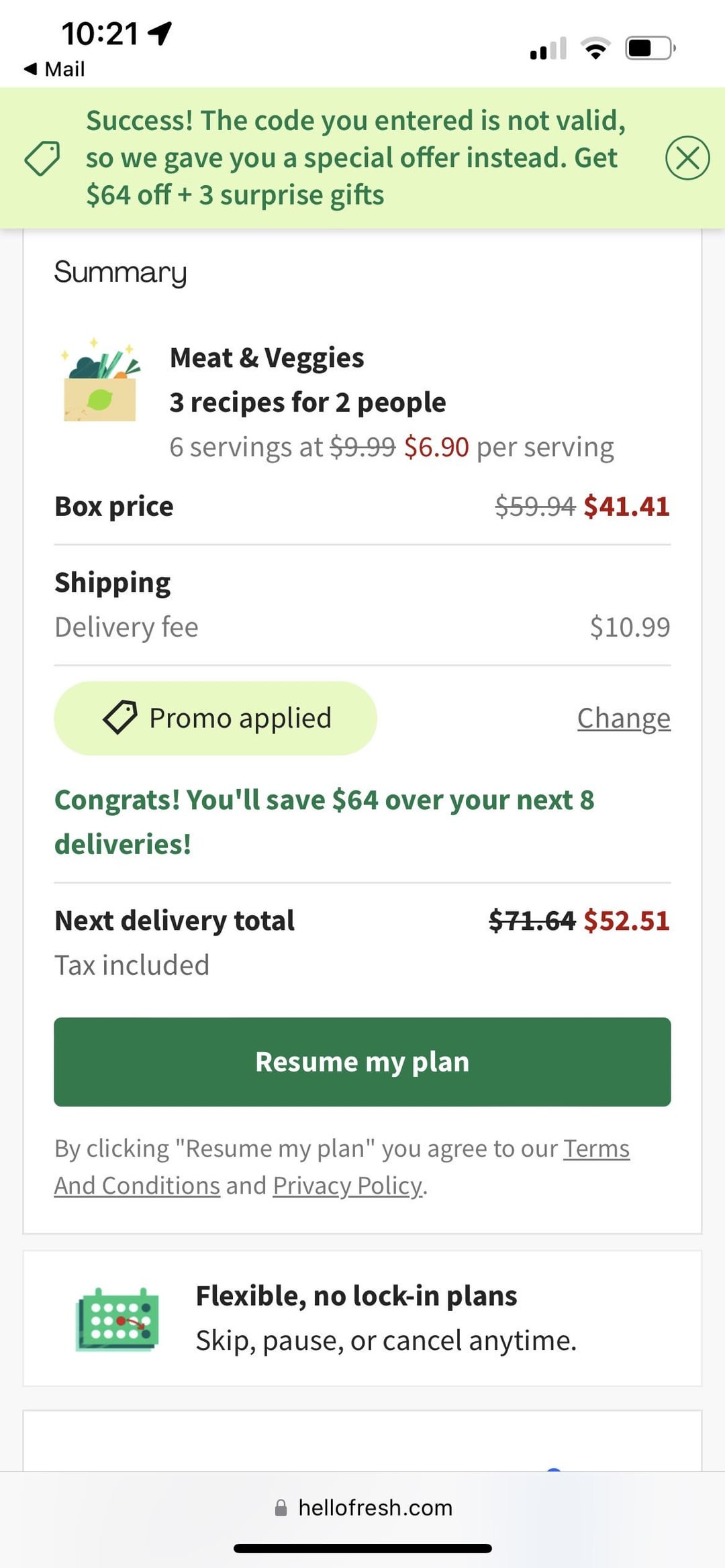Return to the Mail app
This screenshot has height=1568, width=725.
point(54,69)
